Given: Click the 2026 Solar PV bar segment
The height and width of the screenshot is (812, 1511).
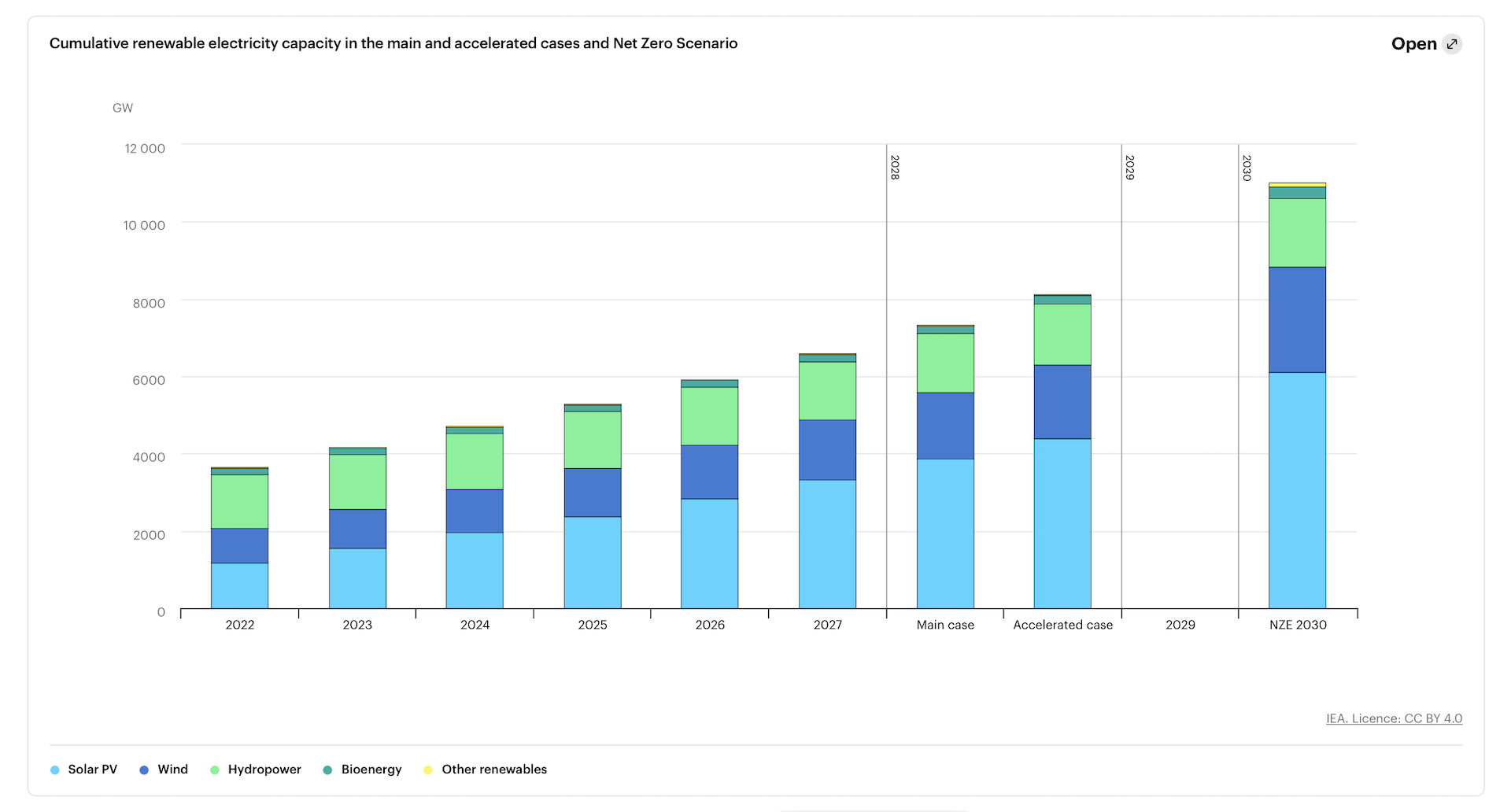Looking at the screenshot, I should pyautogui.click(x=709, y=553).
